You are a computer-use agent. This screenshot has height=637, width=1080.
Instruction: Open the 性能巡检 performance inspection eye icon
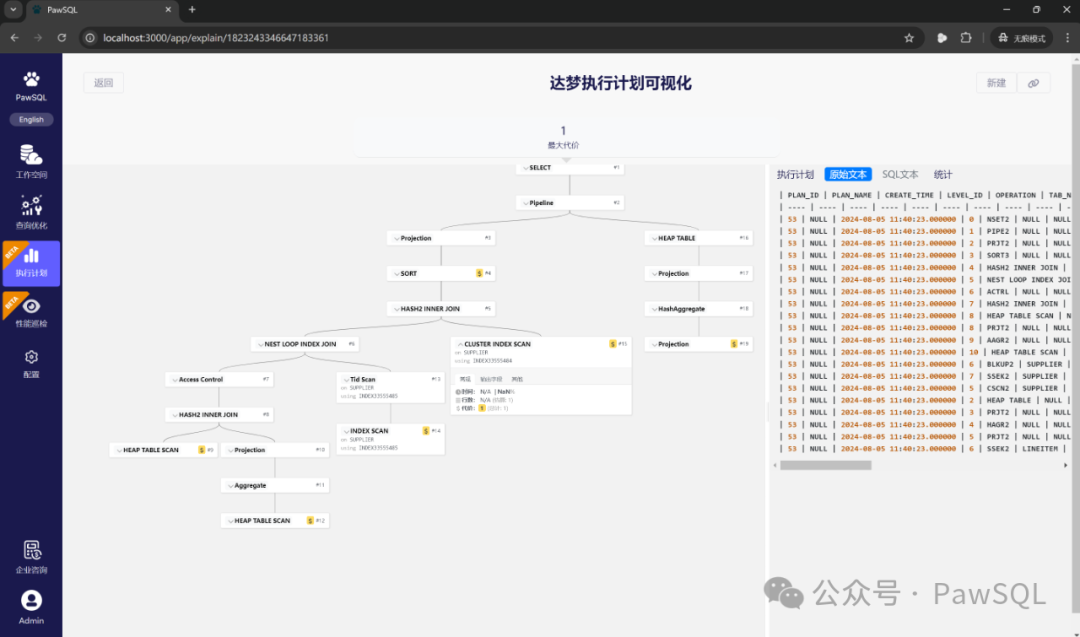tap(31, 306)
